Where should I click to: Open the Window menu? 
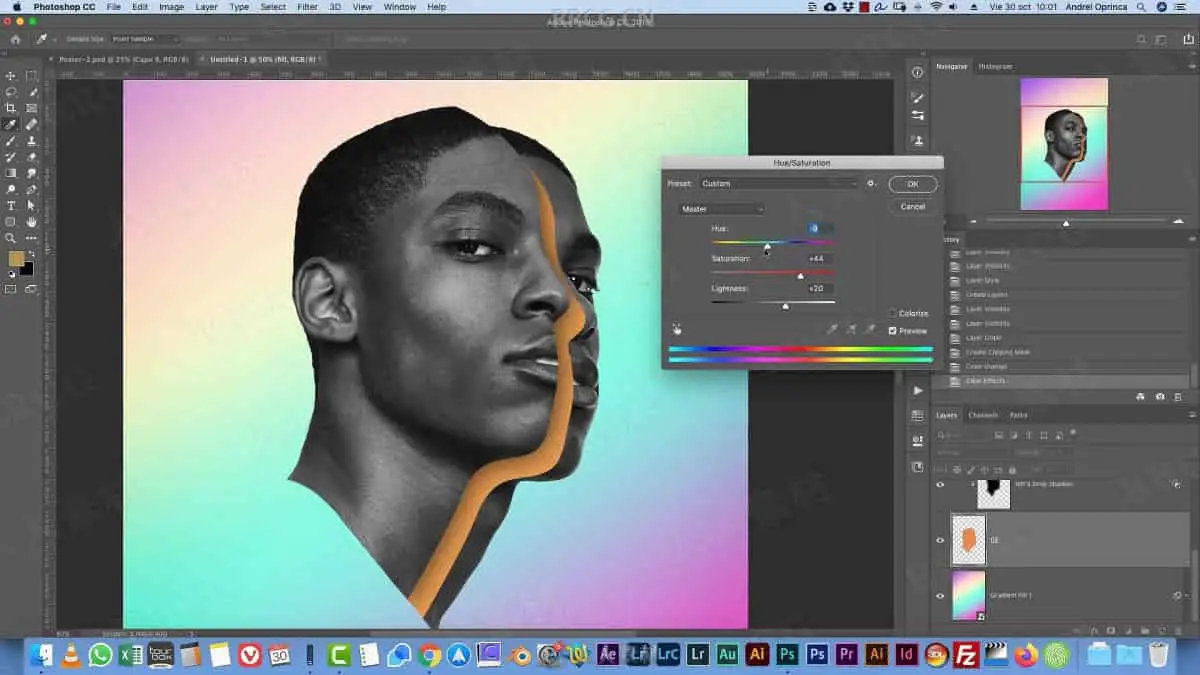click(399, 7)
